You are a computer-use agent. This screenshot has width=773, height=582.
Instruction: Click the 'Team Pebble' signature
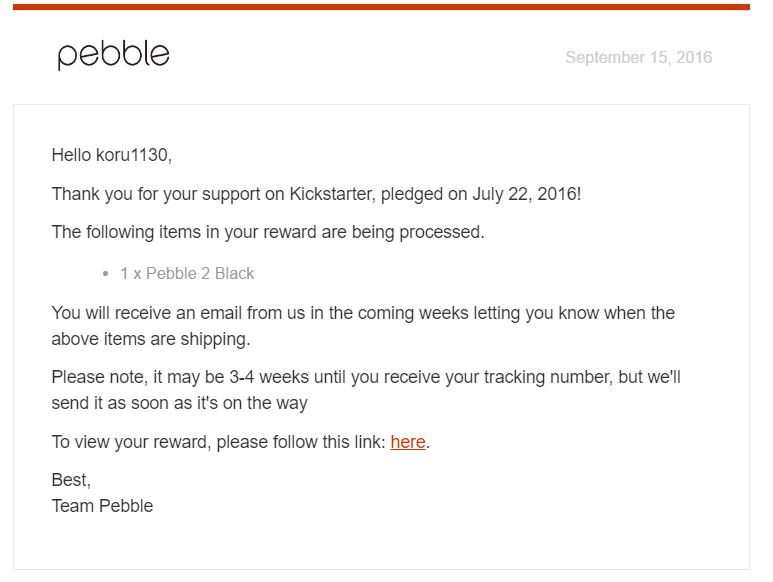(102, 506)
